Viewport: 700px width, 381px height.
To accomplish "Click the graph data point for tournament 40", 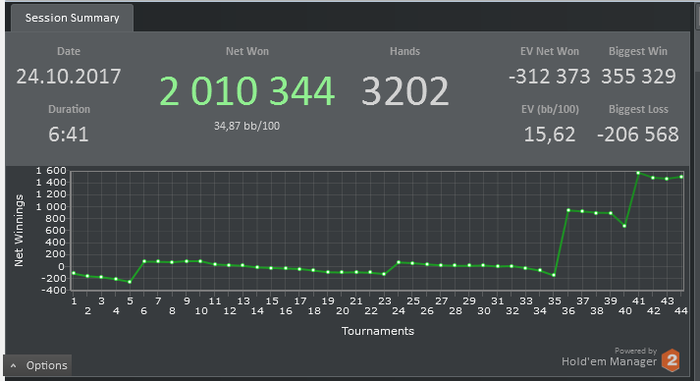I will click(625, 226).
